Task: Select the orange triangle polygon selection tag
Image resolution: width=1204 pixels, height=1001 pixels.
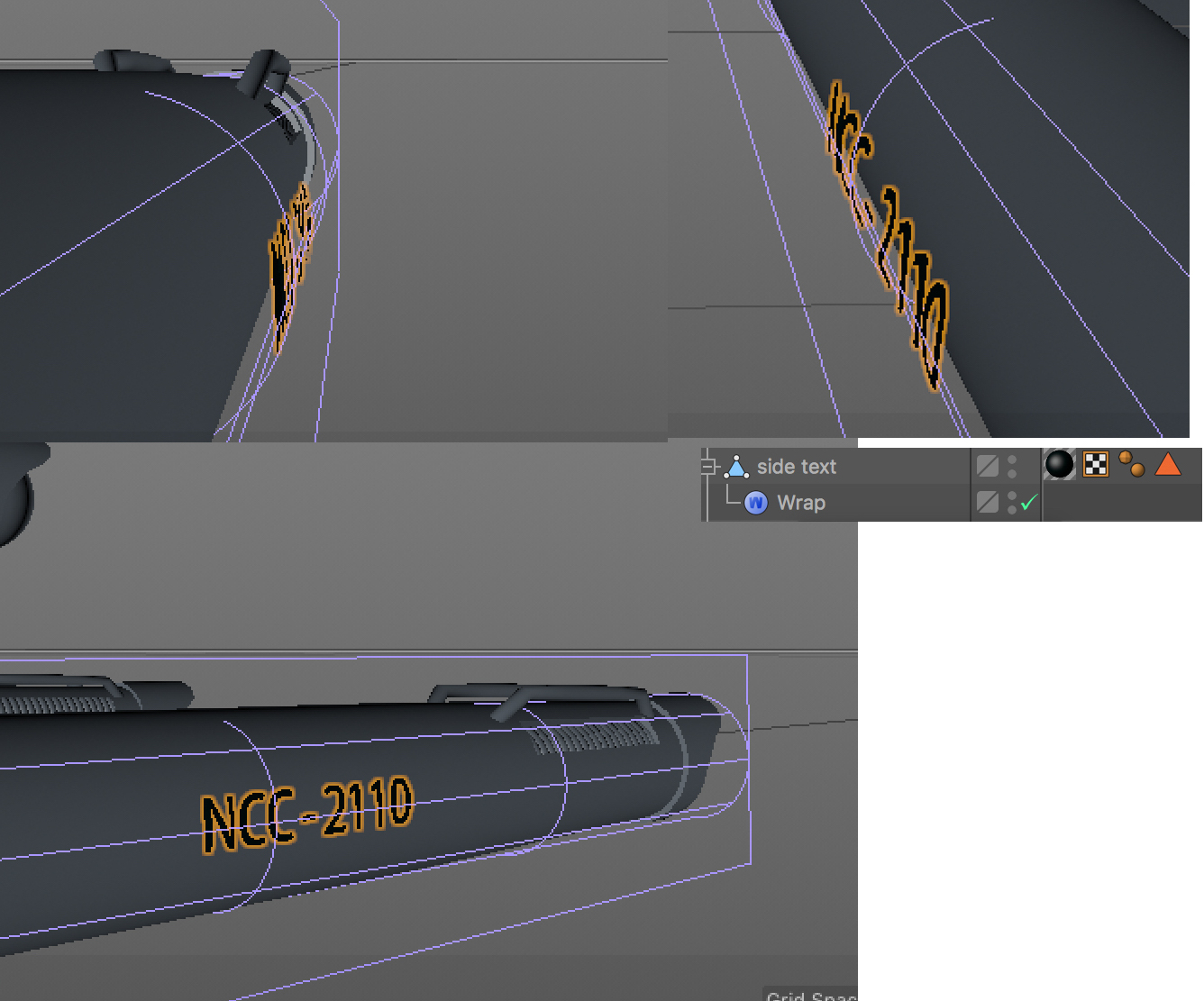Action: [x=1168, y=465]
